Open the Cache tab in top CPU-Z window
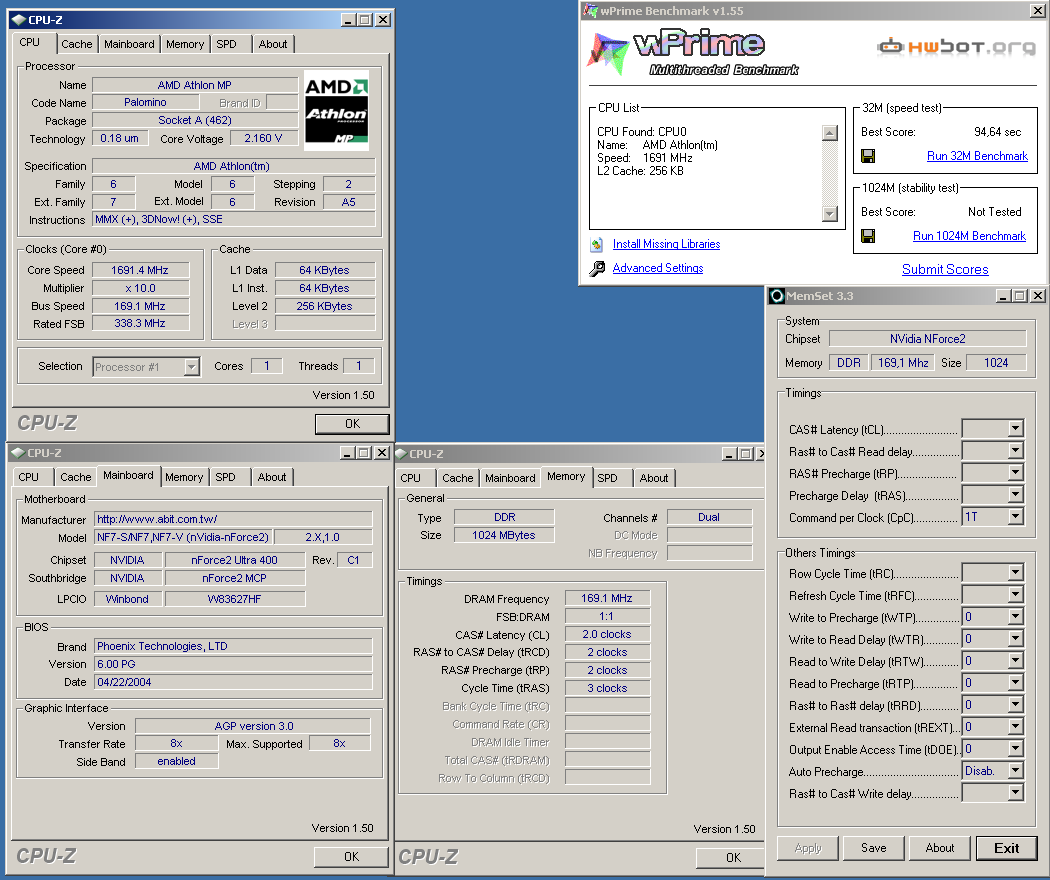This screenshot has width=1050, height=880. (x=77, y=44)
